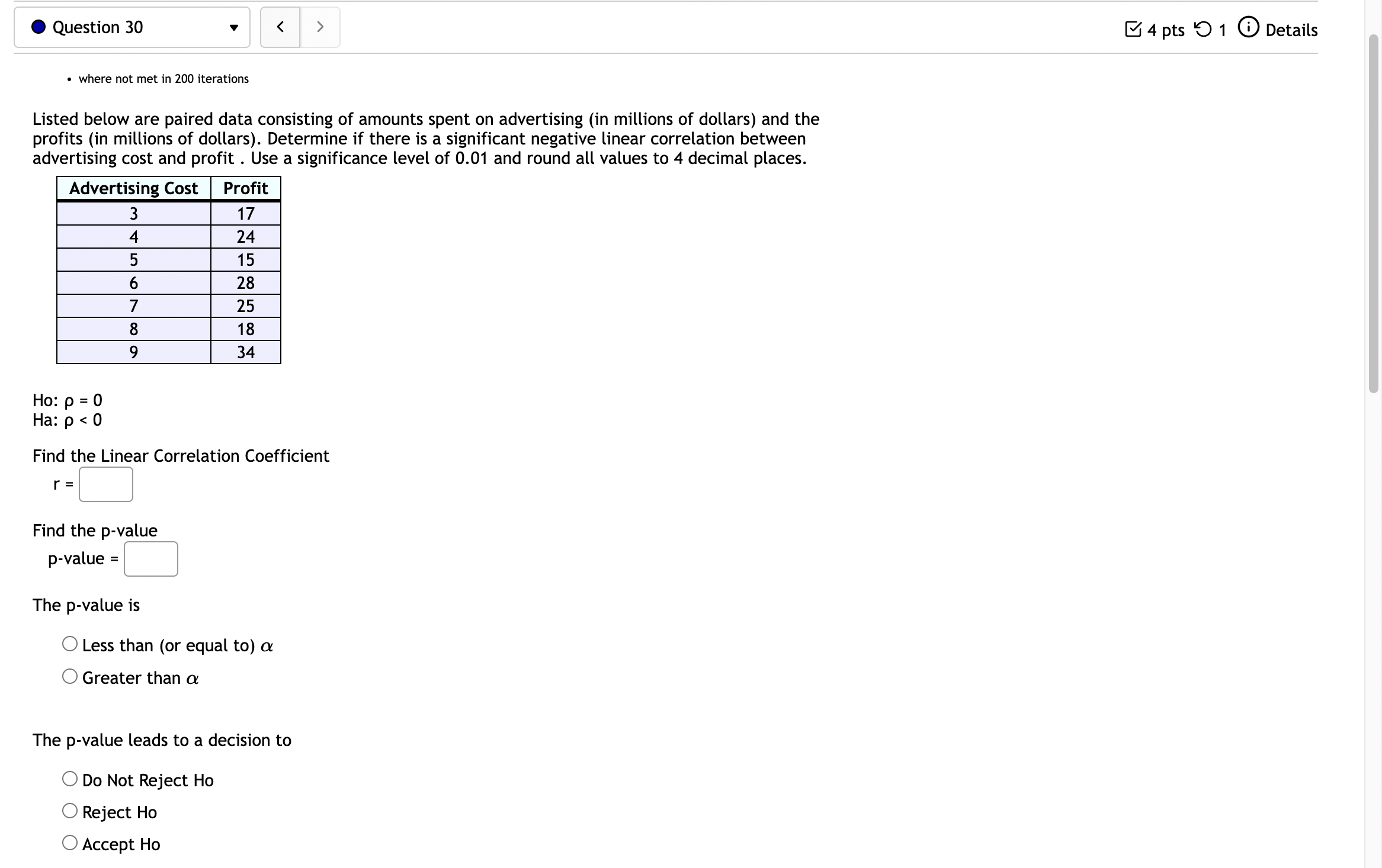The image size is (1382, 868).
Task: Click the p-value input box
Action: [151, 559]
